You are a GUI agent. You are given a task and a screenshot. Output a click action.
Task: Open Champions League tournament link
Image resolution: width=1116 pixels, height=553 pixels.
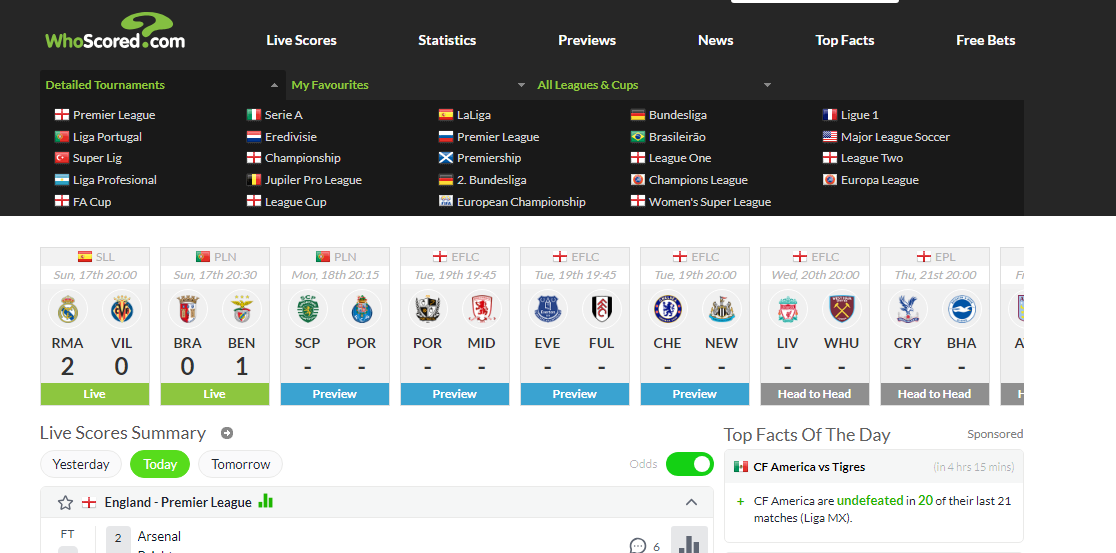tap(698, 180)
